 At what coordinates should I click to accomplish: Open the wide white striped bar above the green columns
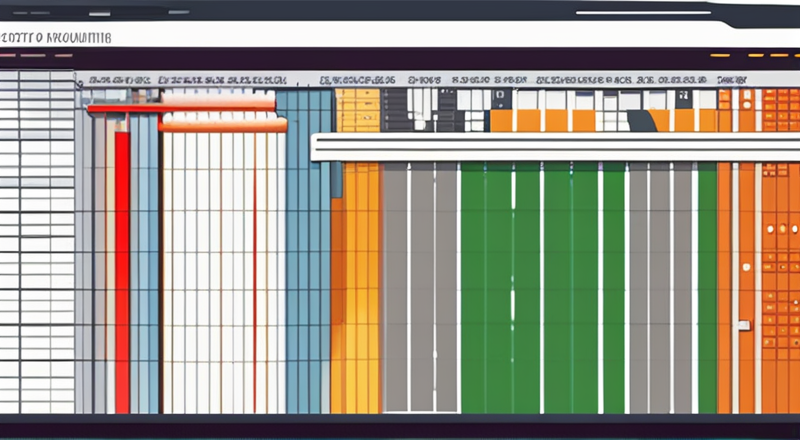pos(555,148)
